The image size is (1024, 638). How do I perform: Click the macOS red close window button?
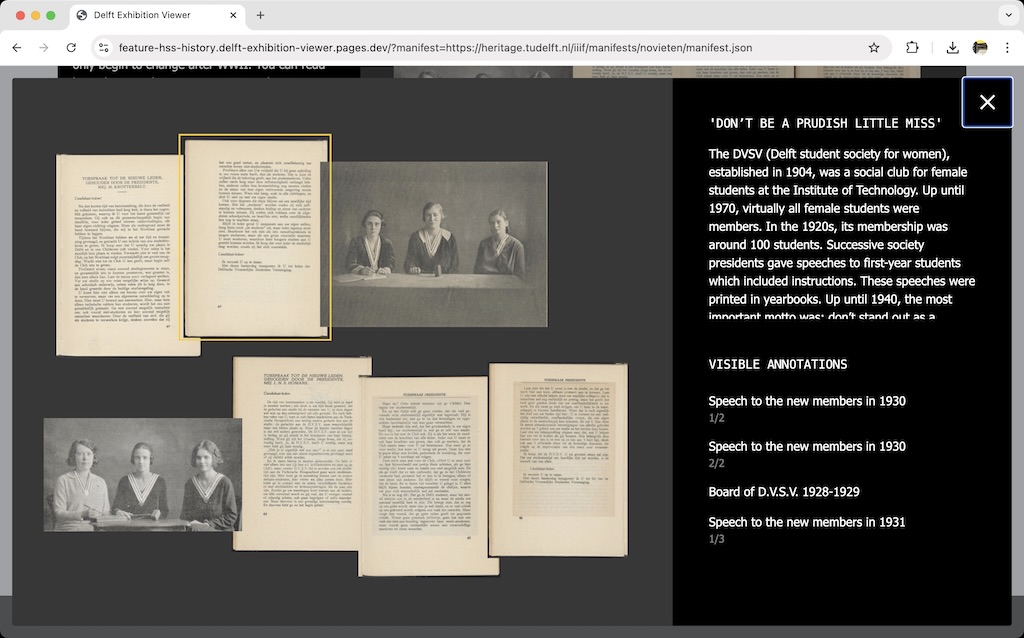(20, 15)
